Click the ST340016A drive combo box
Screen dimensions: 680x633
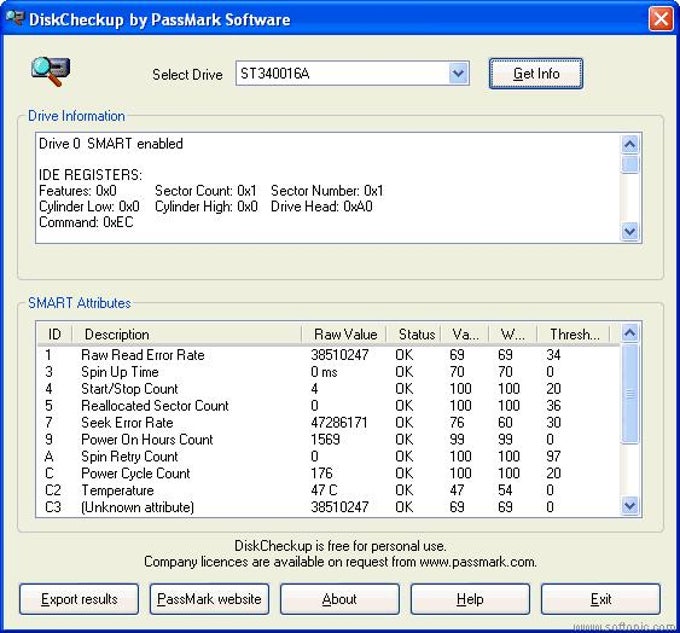tap(352, 73)
